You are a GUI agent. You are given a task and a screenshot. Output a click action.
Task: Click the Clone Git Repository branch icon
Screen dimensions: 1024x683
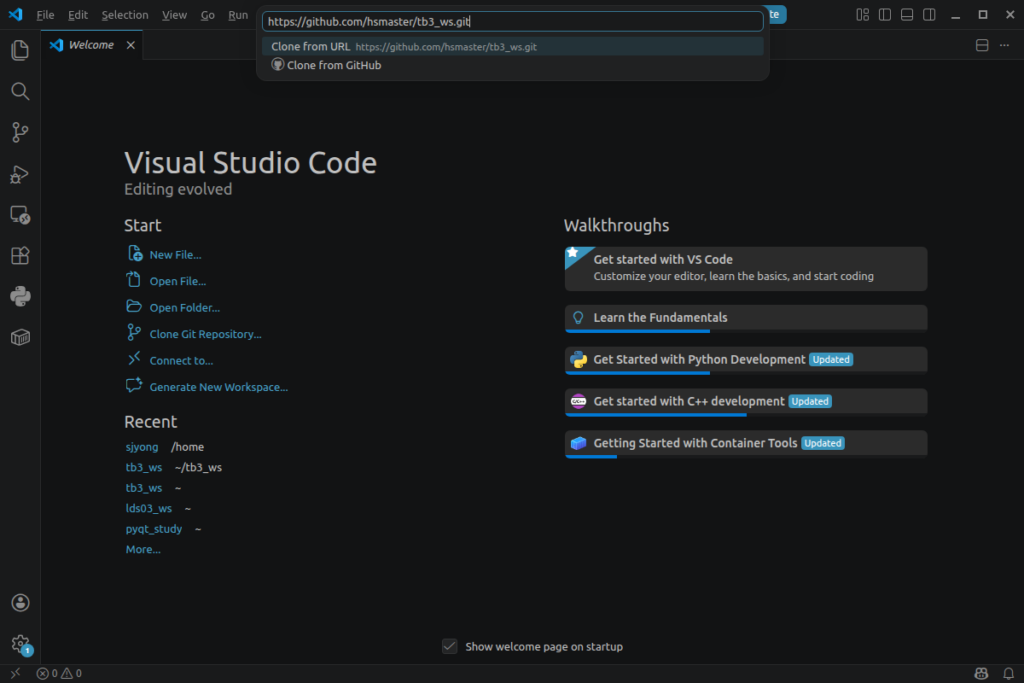coord(134,332)
